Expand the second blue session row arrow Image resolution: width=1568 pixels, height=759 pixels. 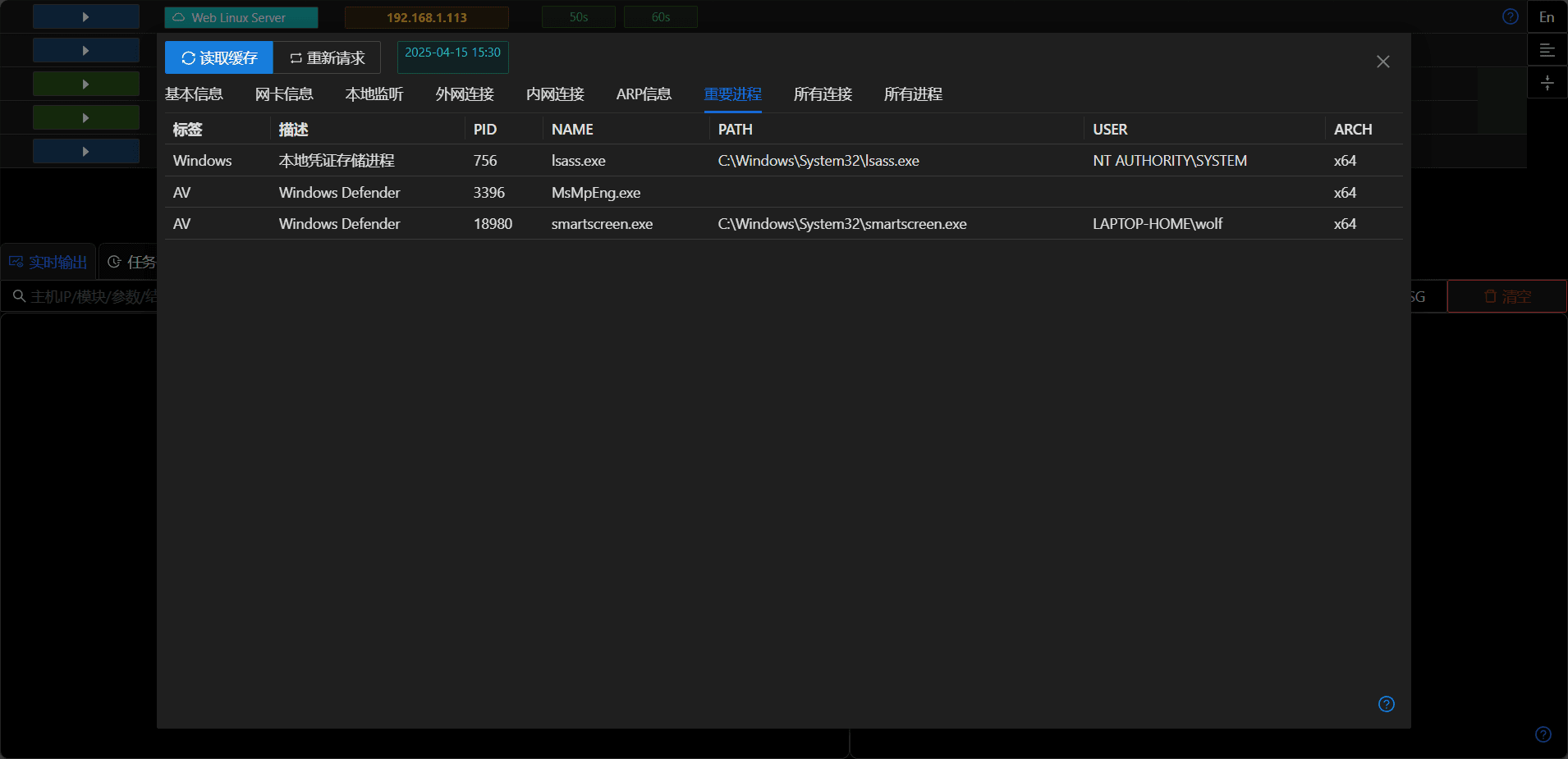coord(85,50)
